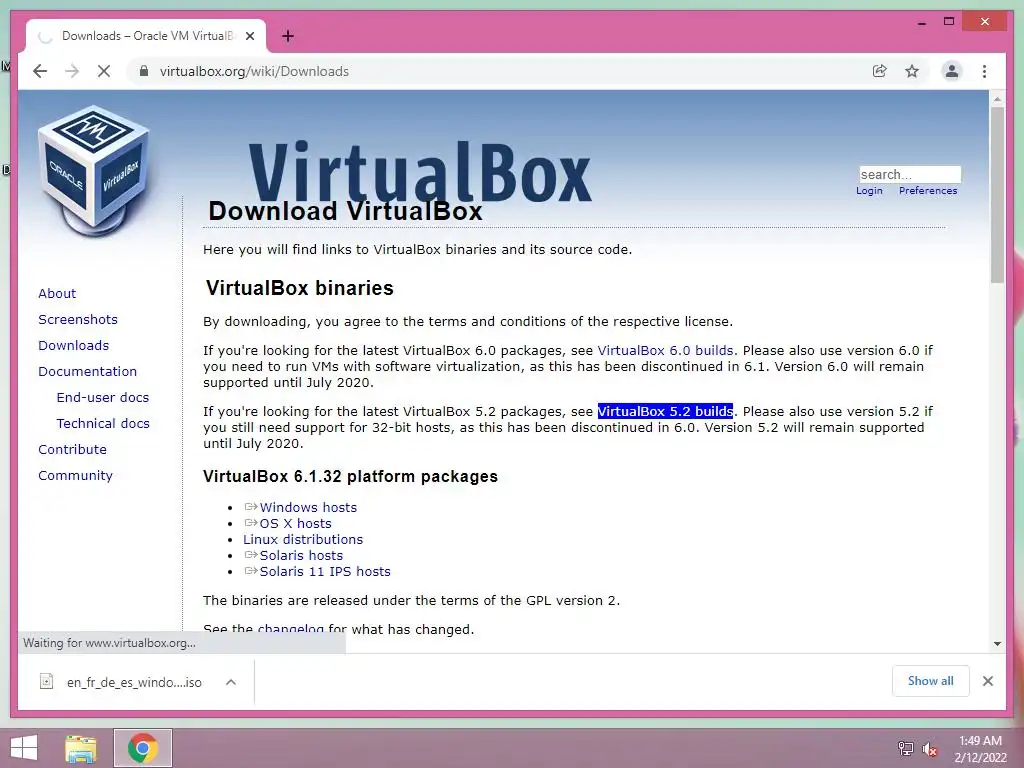The height and width of the screenshot is (768, 1024).
Task: Go to Screenshots in the sidebar
Action: tap(78, 319)
